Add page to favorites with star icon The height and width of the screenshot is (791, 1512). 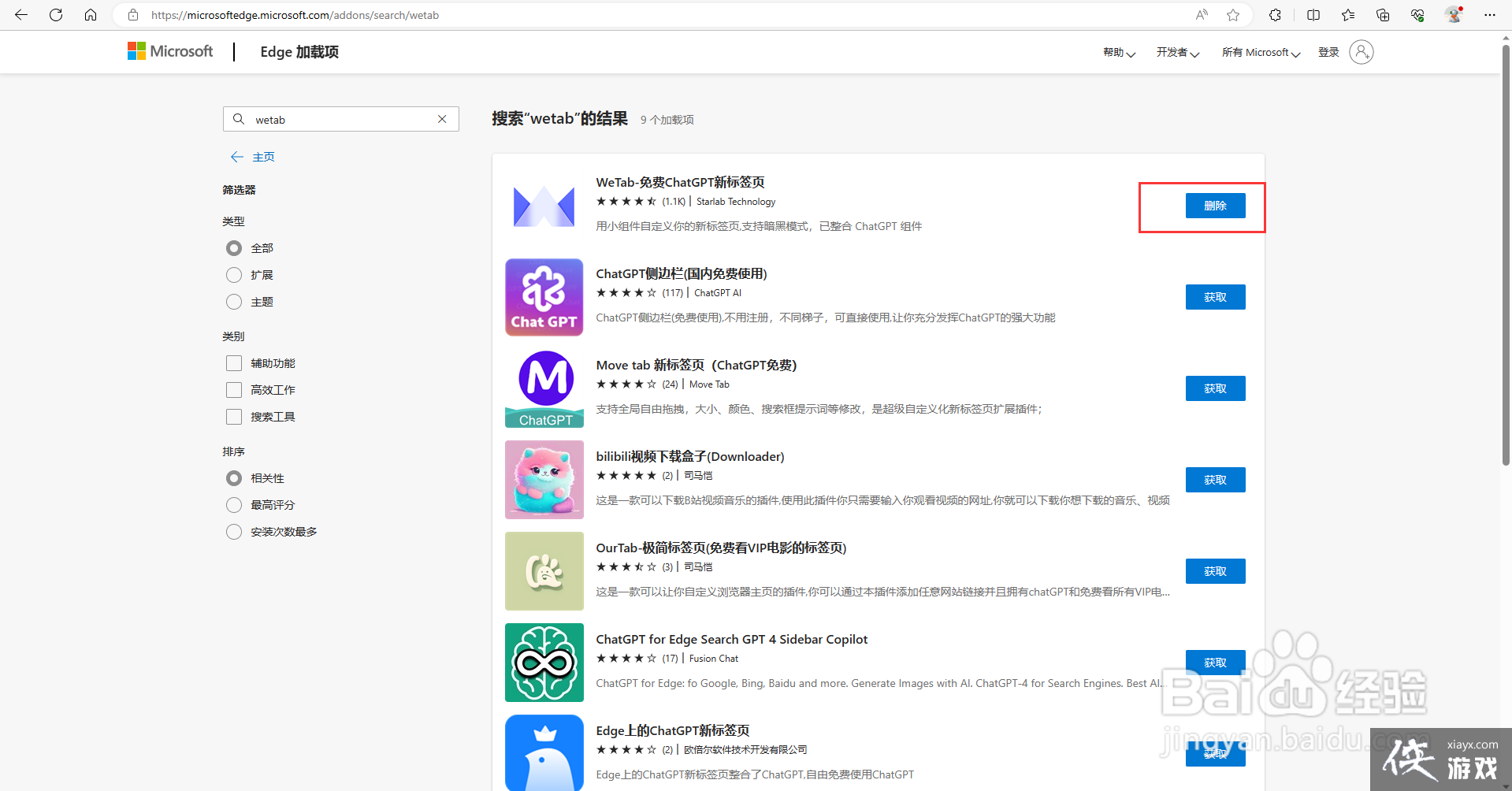1233,15
